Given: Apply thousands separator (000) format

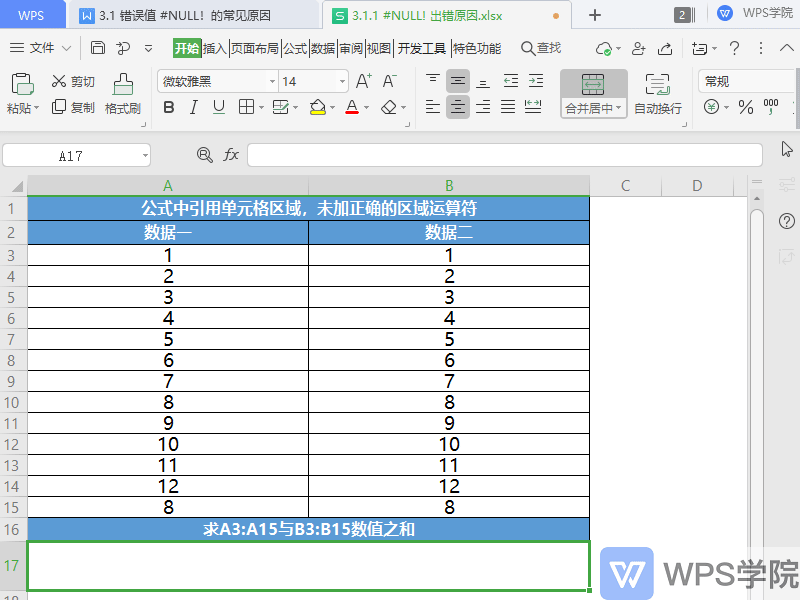Looking at the screenshot, I should pyautogui.click(x=771, y=107).
